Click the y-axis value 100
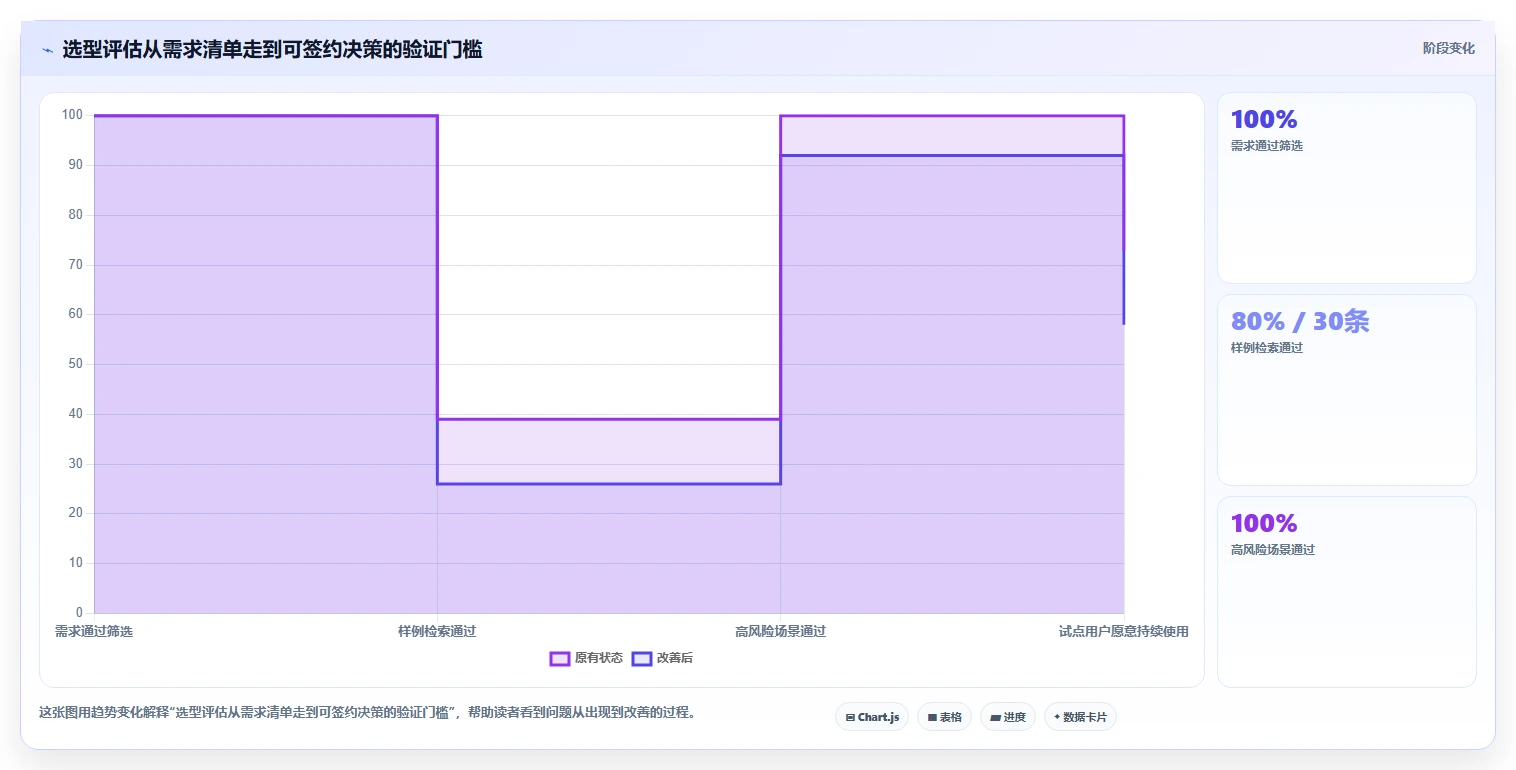The height and width of the screenshot is (770, 1516). click(72, 115)
